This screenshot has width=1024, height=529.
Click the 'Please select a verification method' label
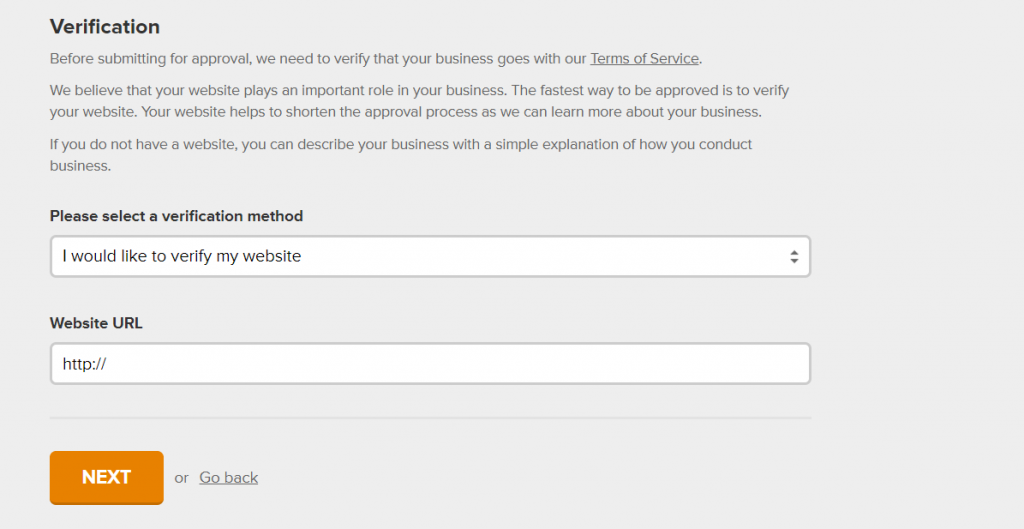[x=176, y=216]
